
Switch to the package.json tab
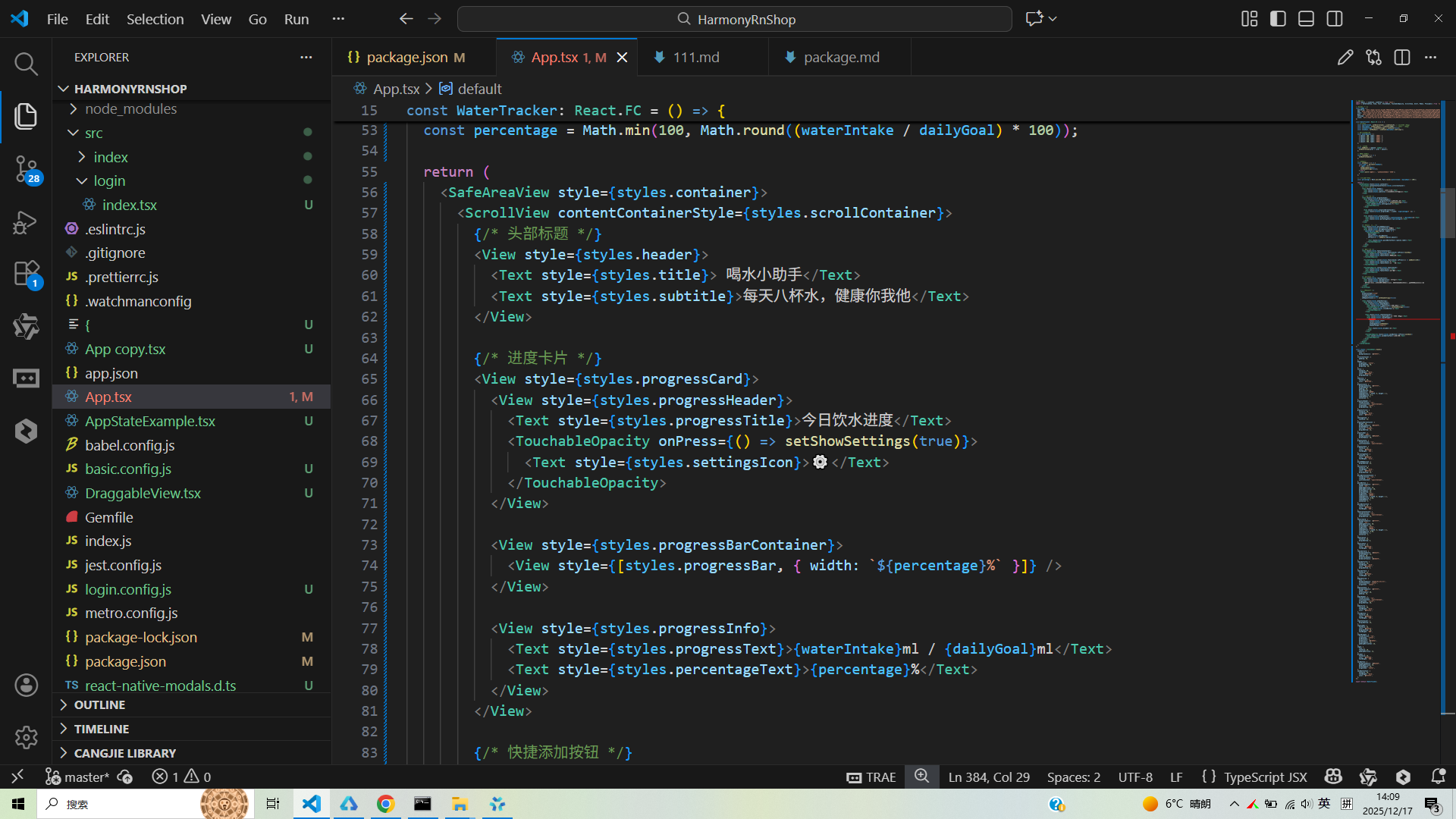406,58
